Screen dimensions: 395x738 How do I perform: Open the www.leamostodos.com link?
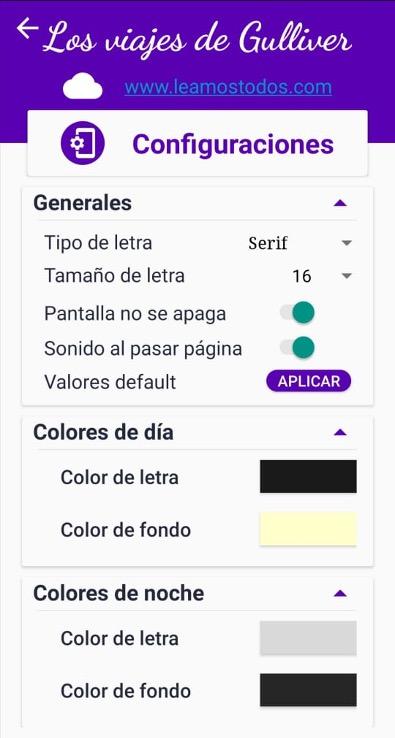pyautogui.click(x=228, y=87)
